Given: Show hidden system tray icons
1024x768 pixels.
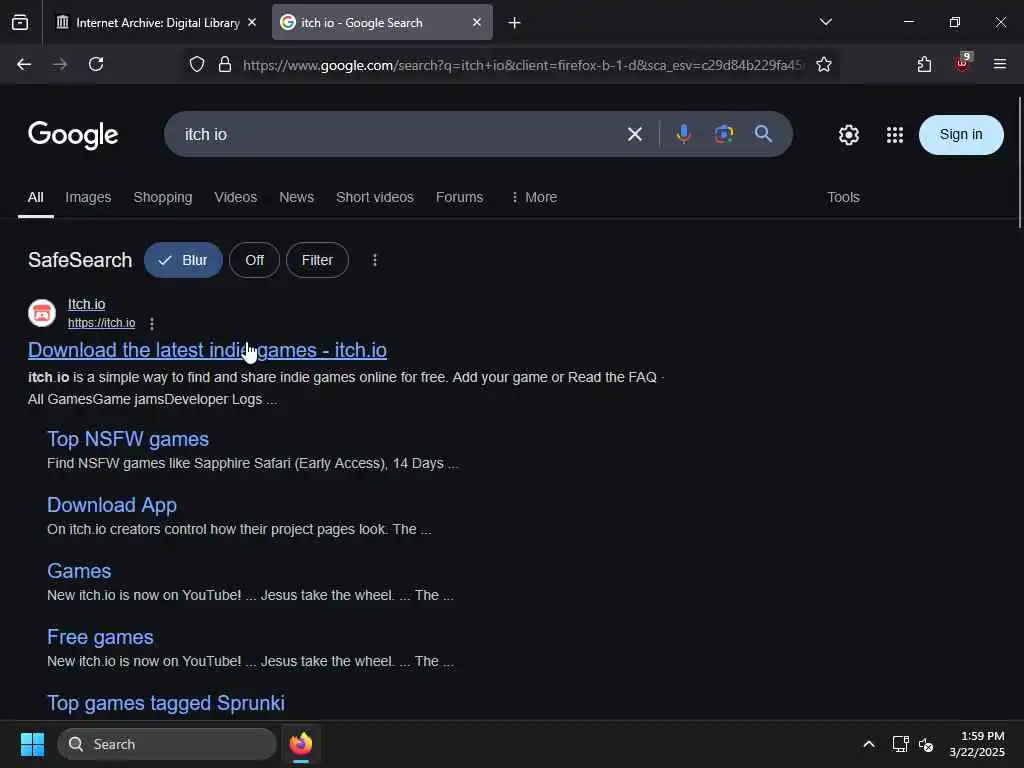Looking at the screenshot, I should pyautogui.click(x=869, y=744).
